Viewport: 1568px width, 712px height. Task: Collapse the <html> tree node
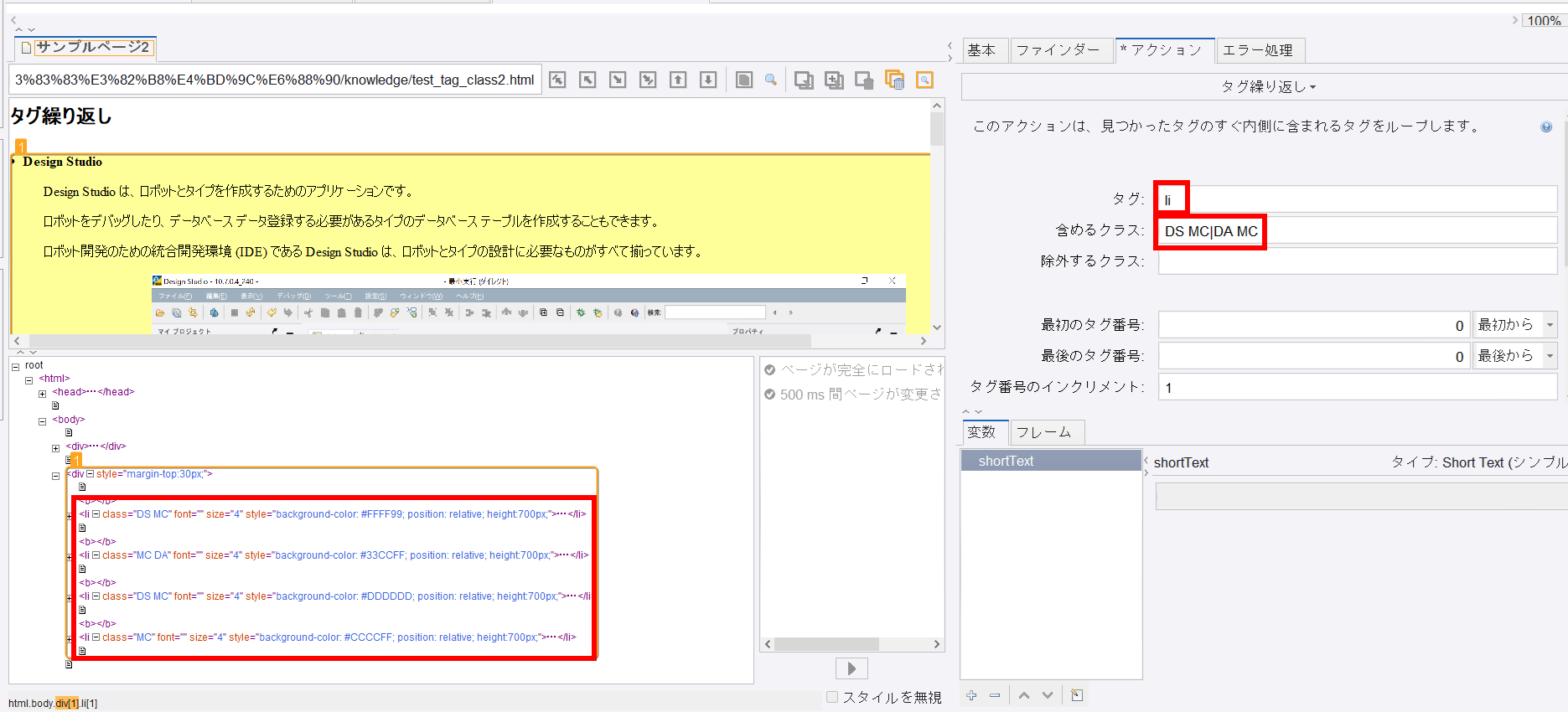[28, 380]
